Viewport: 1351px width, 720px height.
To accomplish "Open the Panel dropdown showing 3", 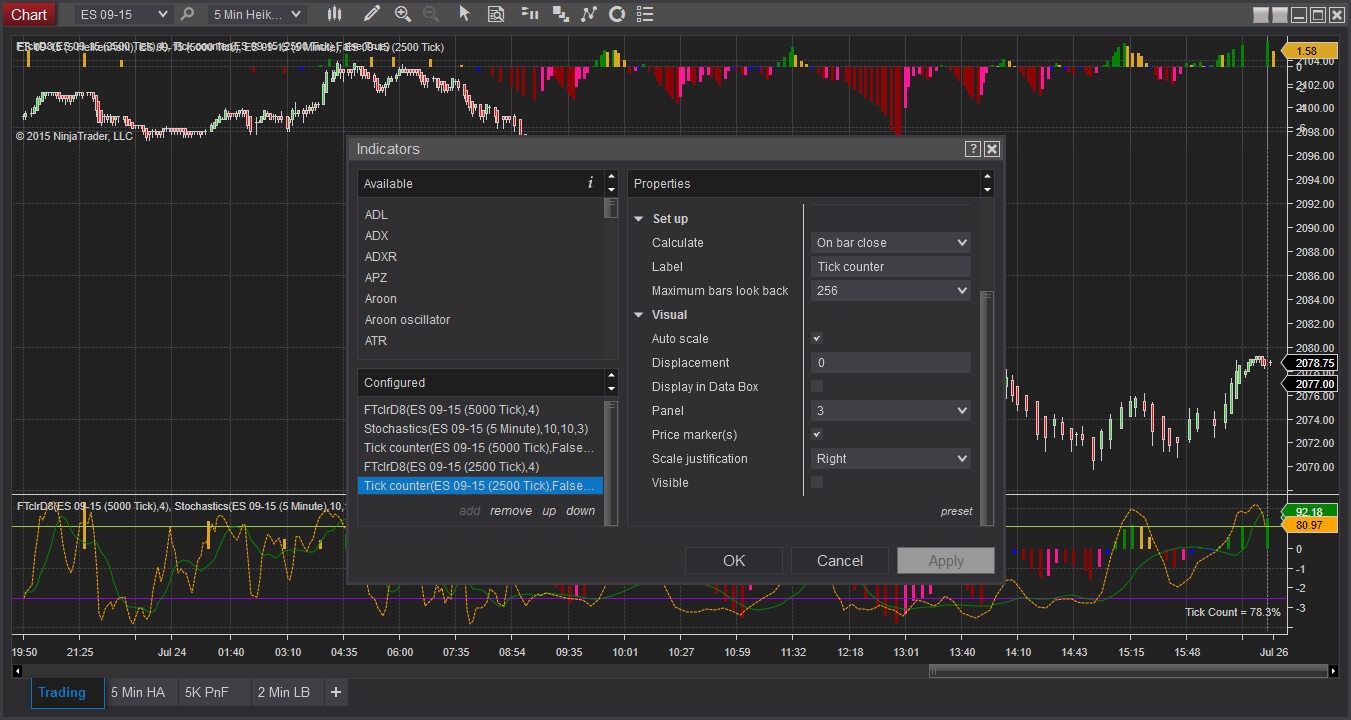I will pyautogui.click(x=891, y=411).
